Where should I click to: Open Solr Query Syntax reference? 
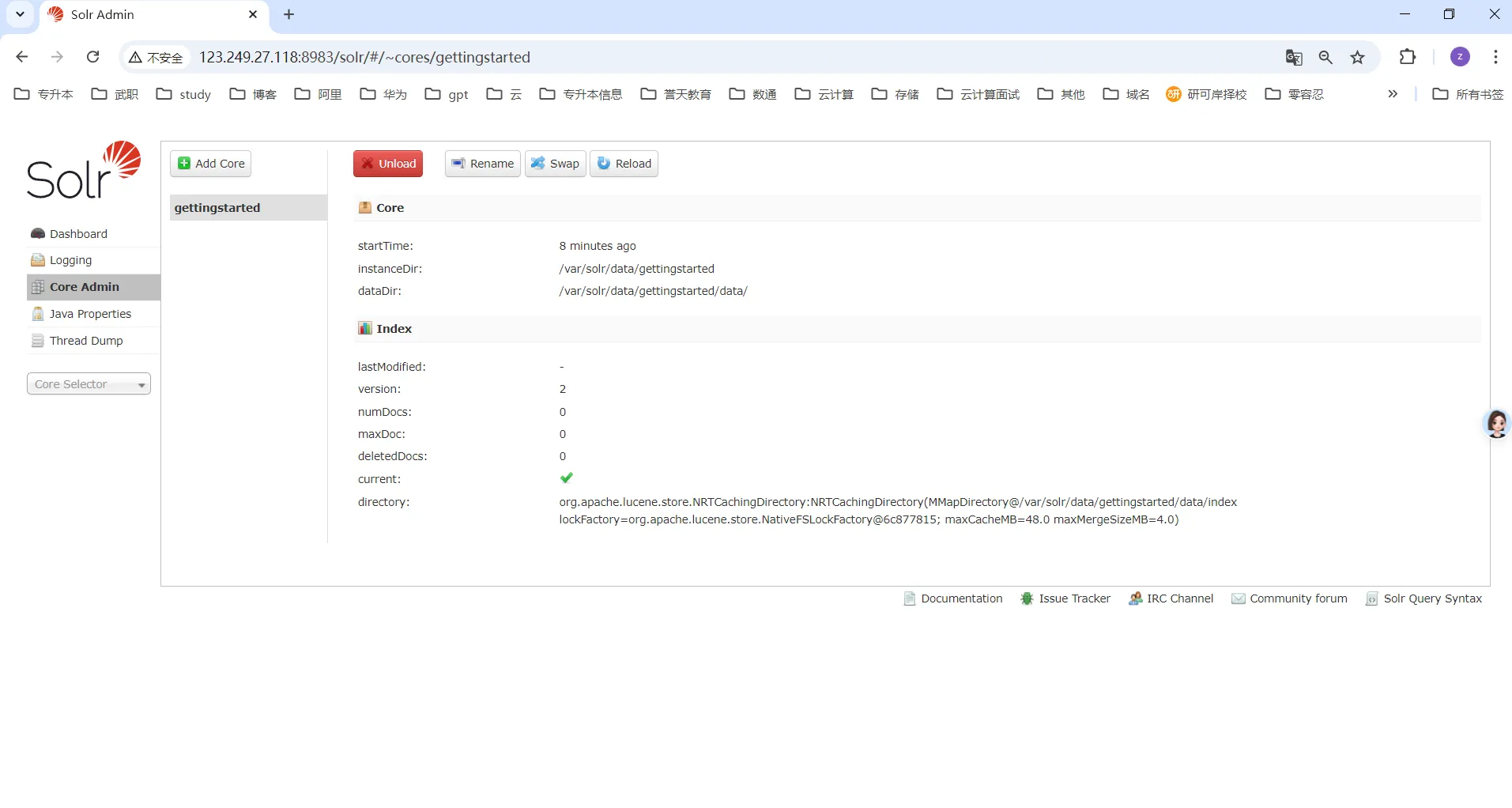point(1432,598)
